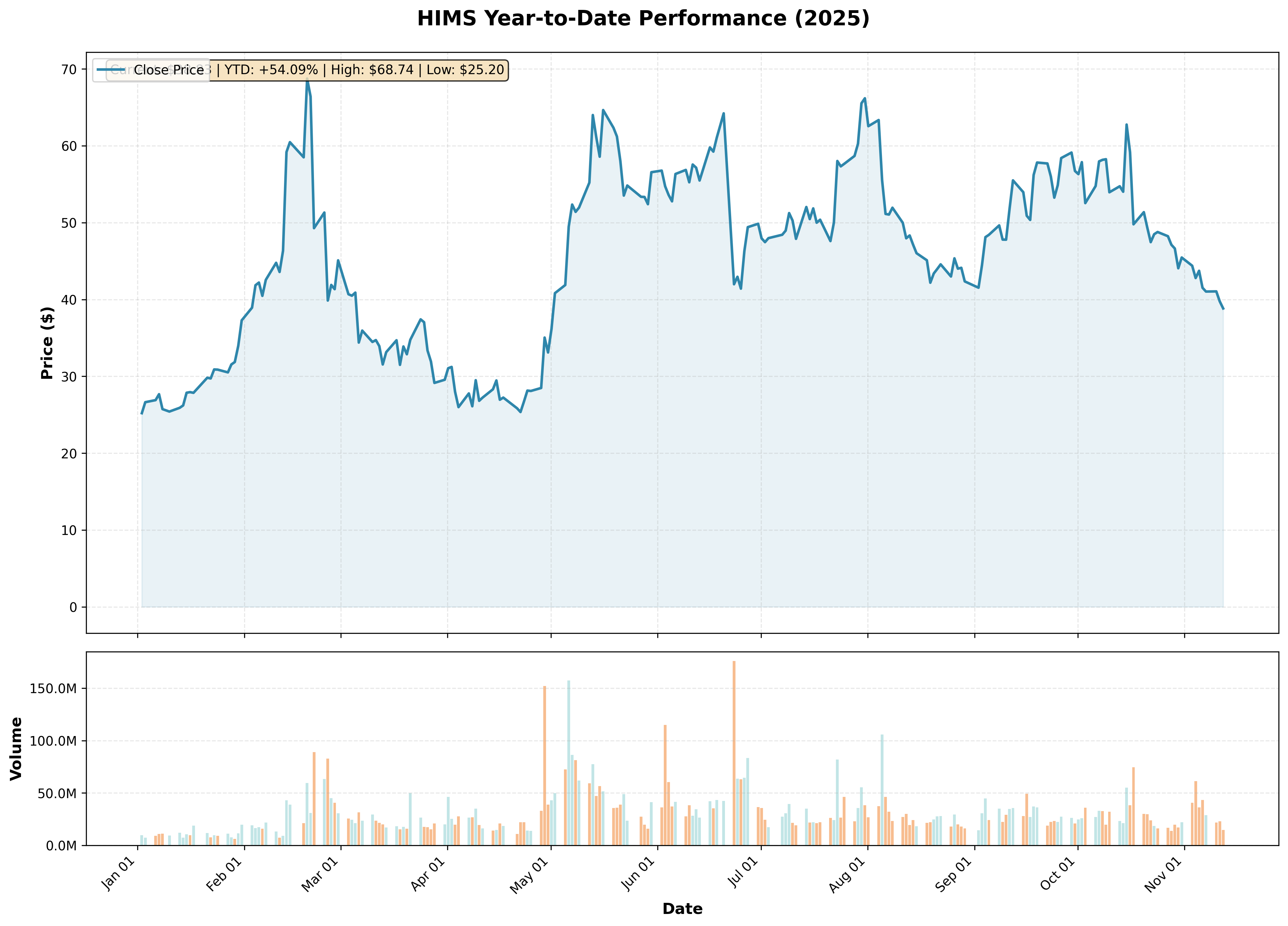Click the tall orange volume bar before May 01
1288x926 pixels.
pyautogui.click(x=544, y=765)
